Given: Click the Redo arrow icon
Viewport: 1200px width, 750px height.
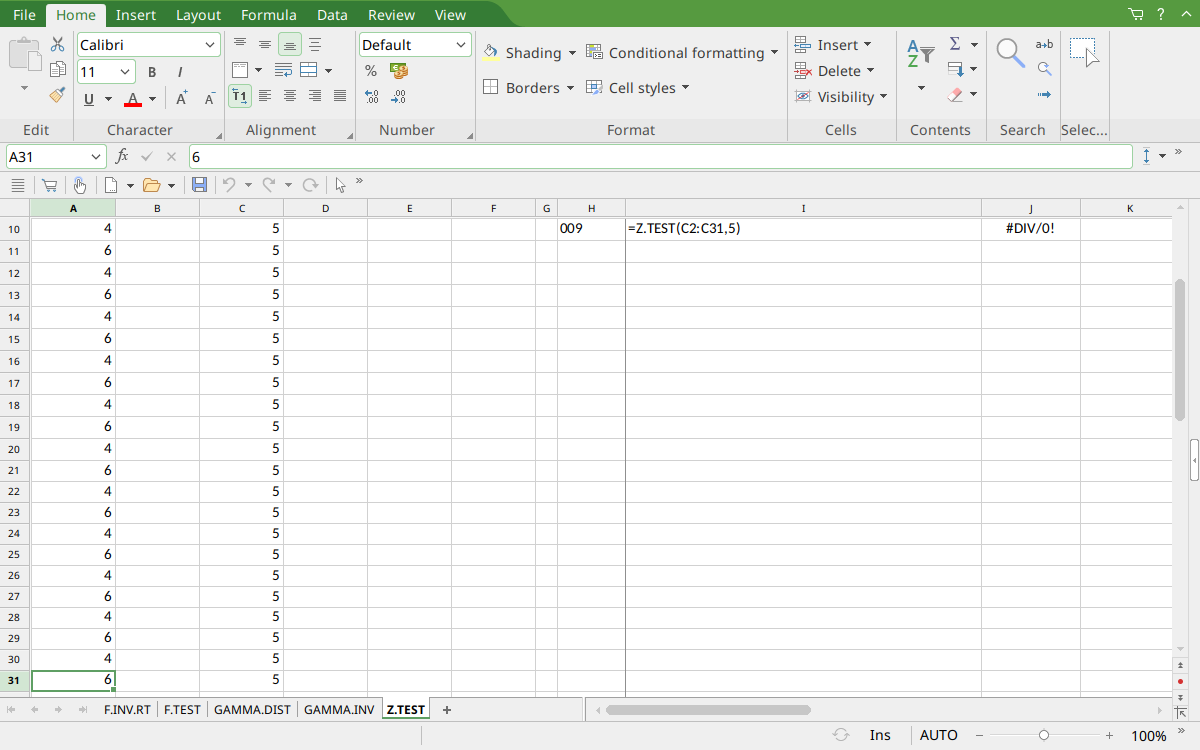Looking at the screenshot, I should point(269,185).
